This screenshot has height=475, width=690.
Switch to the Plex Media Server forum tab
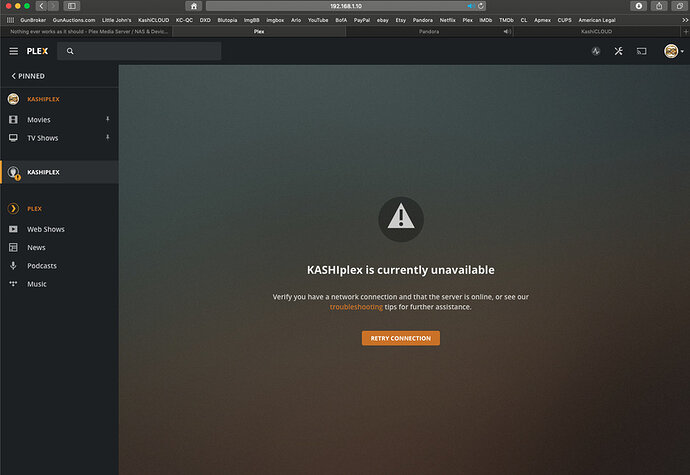coord(86,31)
